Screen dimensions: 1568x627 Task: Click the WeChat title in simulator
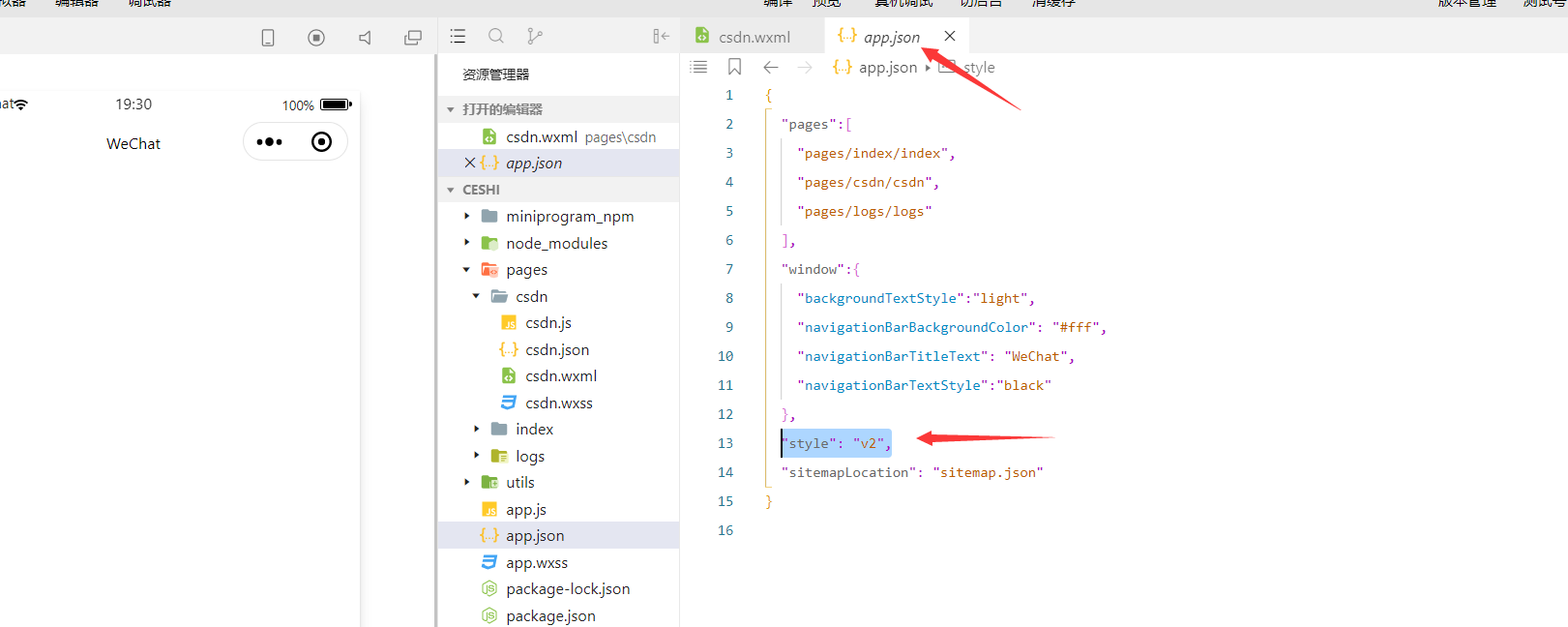(x=133, y=143)
